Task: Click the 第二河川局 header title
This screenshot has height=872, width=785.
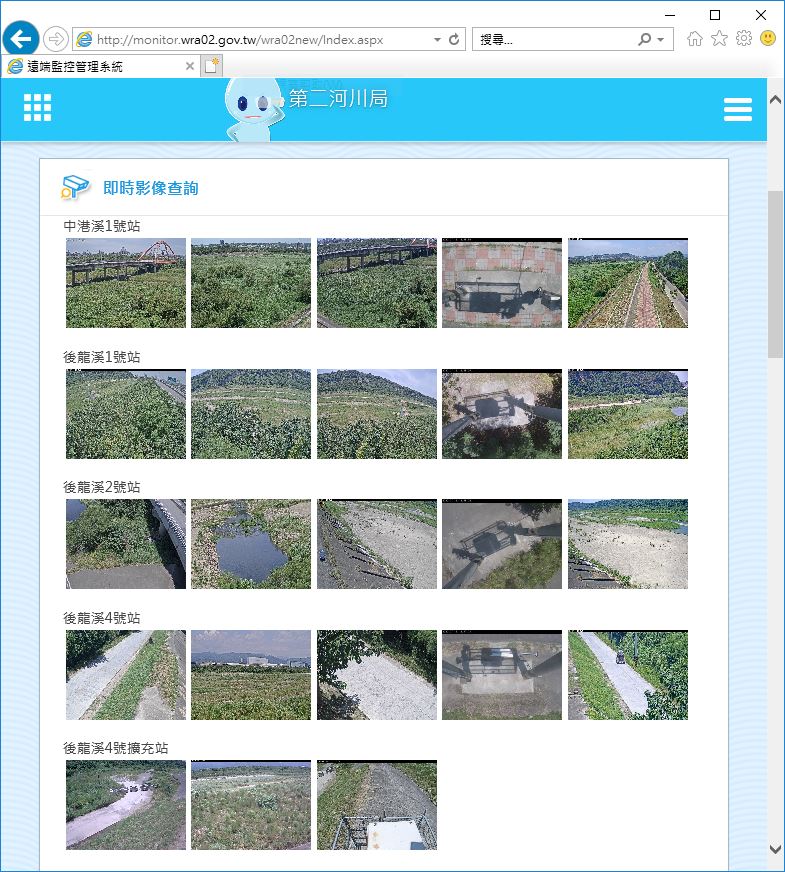Action: (338, 99)
